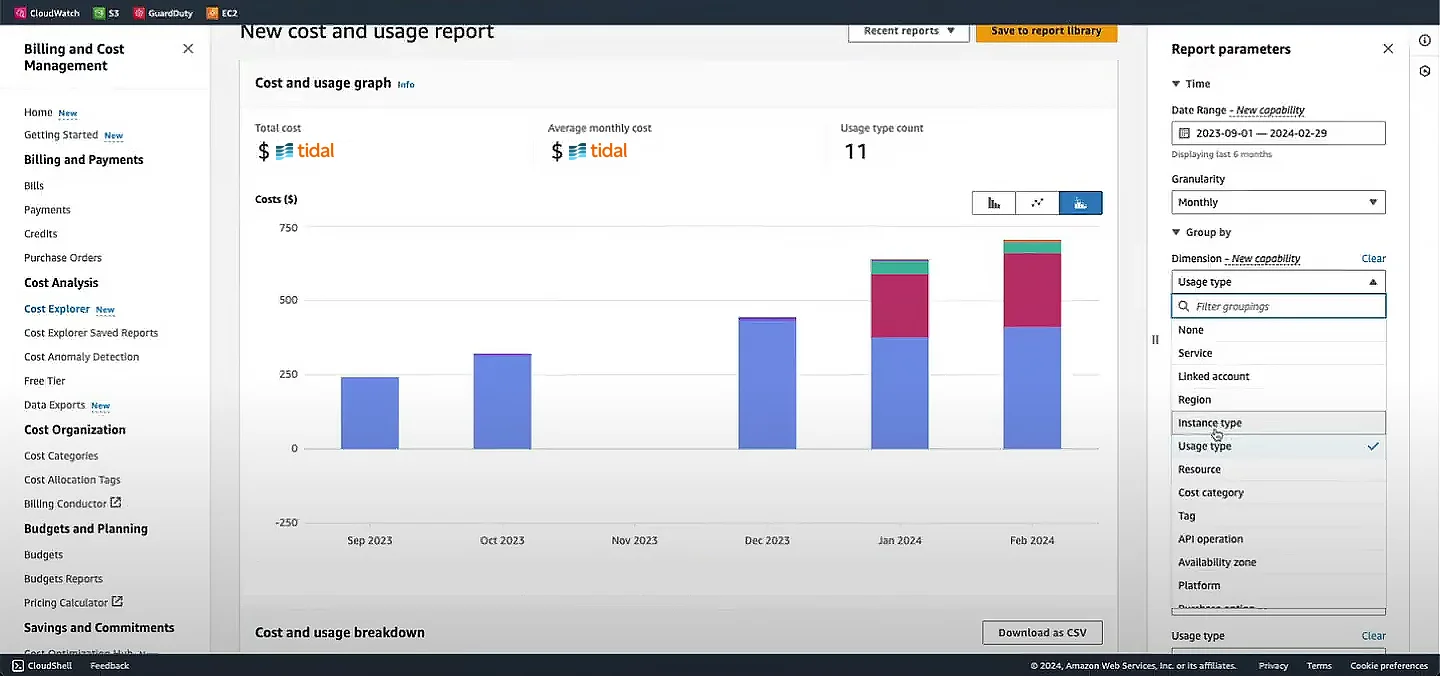Open the tutorials panel icon below info

(1425, 72)
